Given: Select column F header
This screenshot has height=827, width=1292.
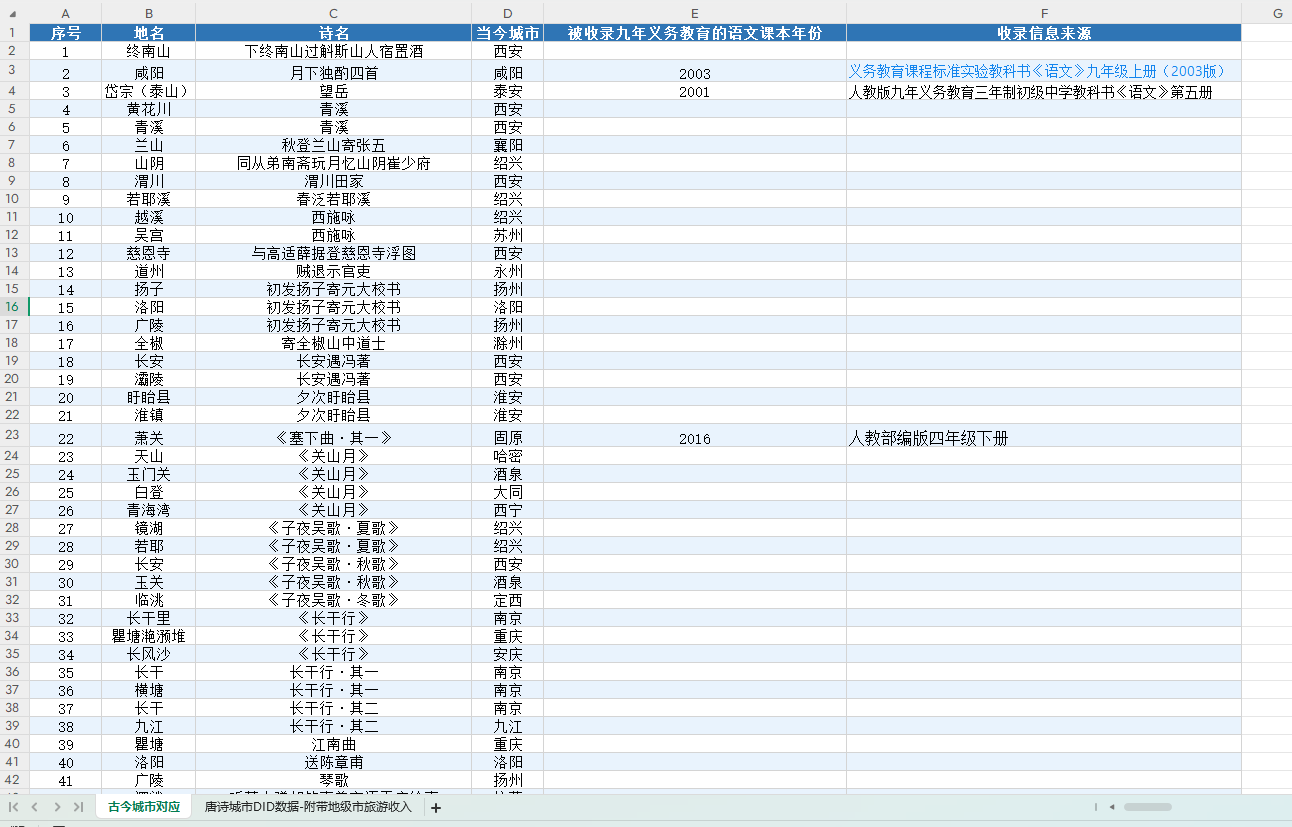Looking at the screenshot, I should coord(1044,14).
